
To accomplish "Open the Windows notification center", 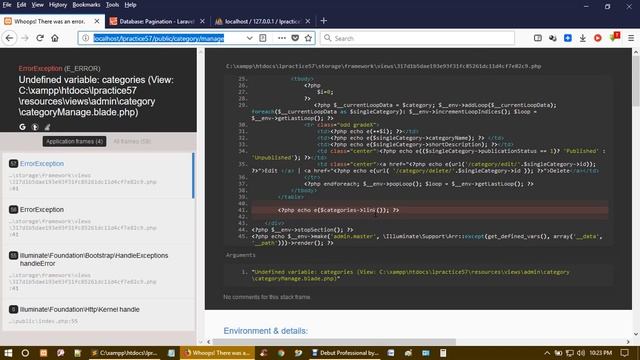I will (624, 353).
